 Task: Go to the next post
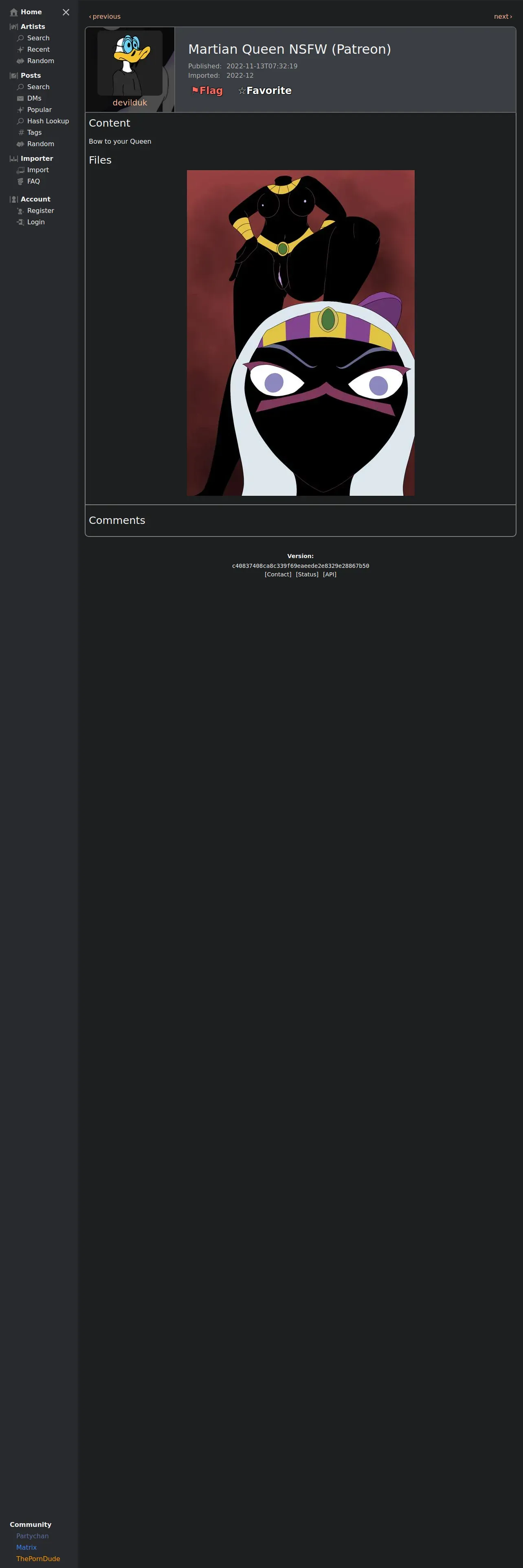503,16
